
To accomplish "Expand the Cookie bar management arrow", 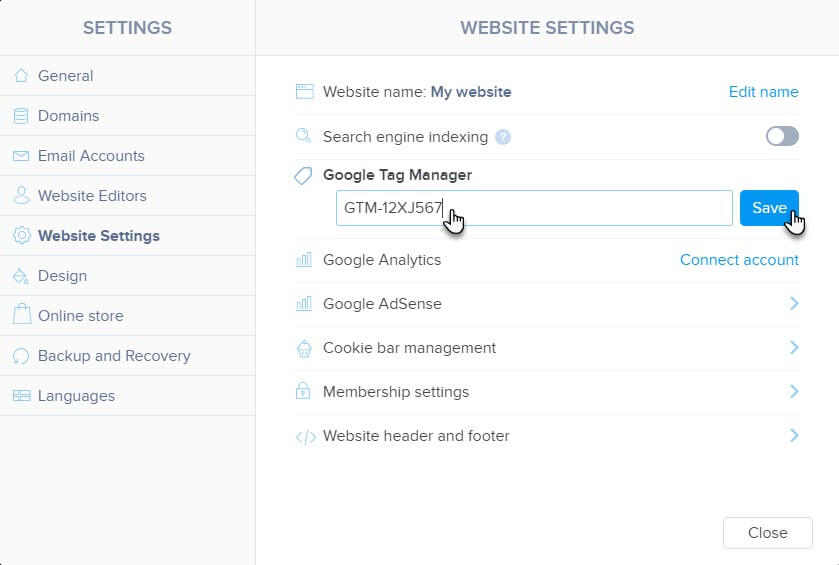I will pyautogui.click(x=794, y=347).
